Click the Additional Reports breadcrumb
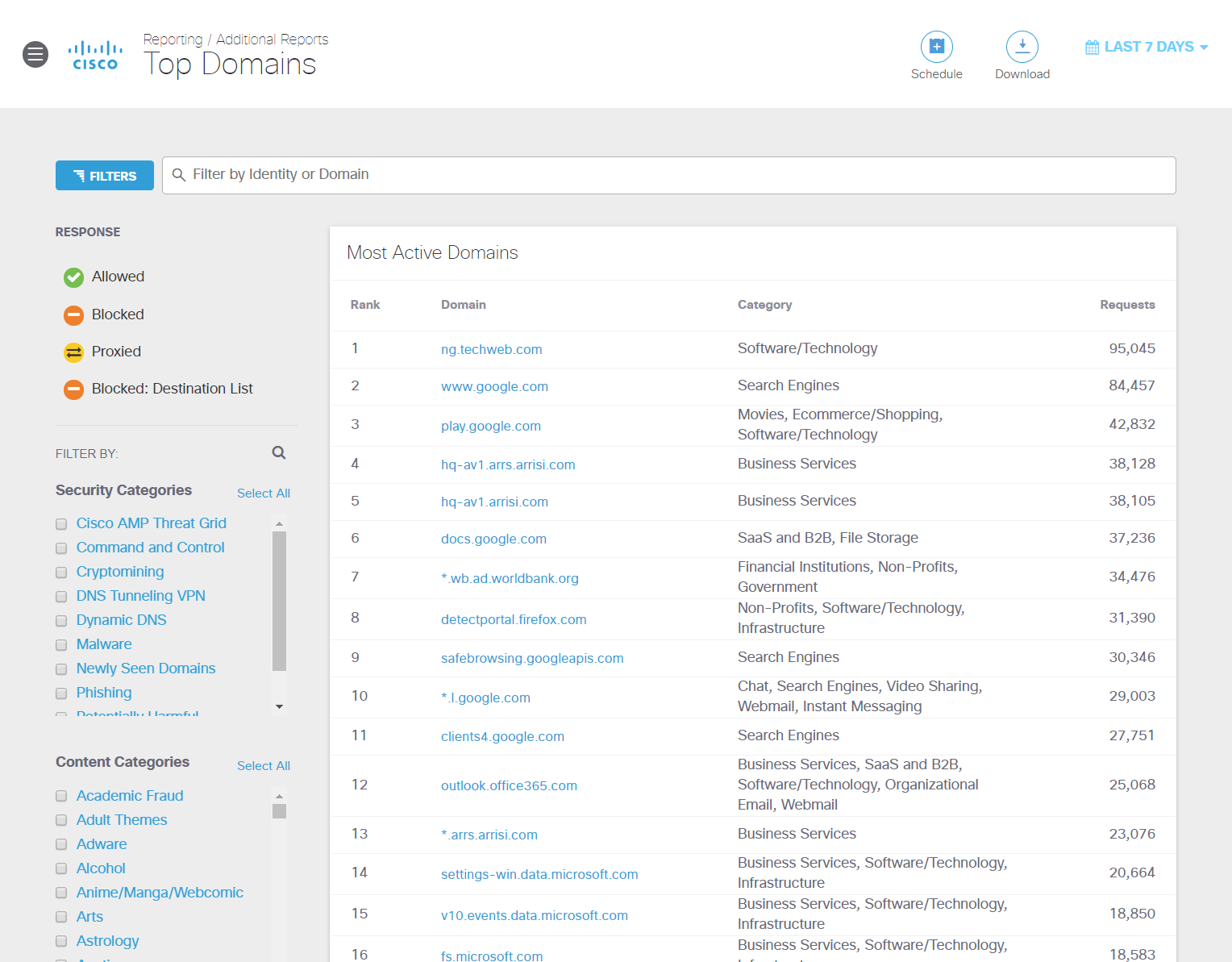1232x962 pixels. tap(272, 39)
